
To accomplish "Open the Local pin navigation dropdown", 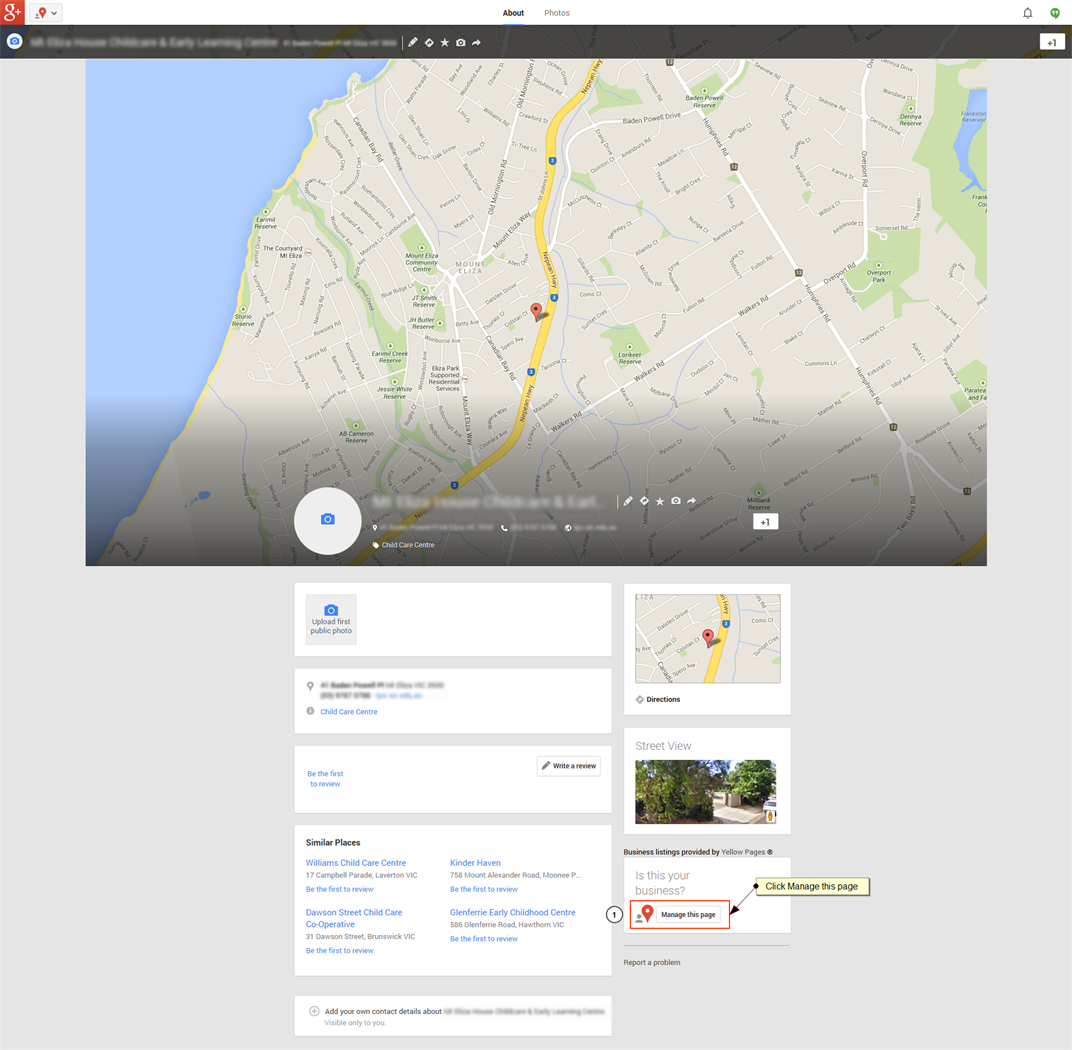I will pyautogui.click(x=46, y=13).
